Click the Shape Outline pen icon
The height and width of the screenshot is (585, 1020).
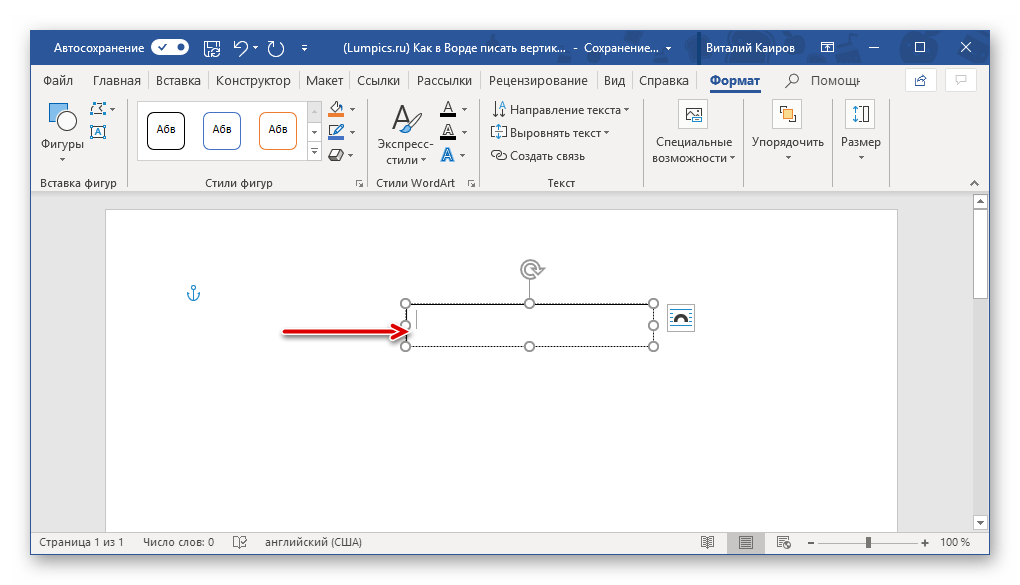(336, 131)
